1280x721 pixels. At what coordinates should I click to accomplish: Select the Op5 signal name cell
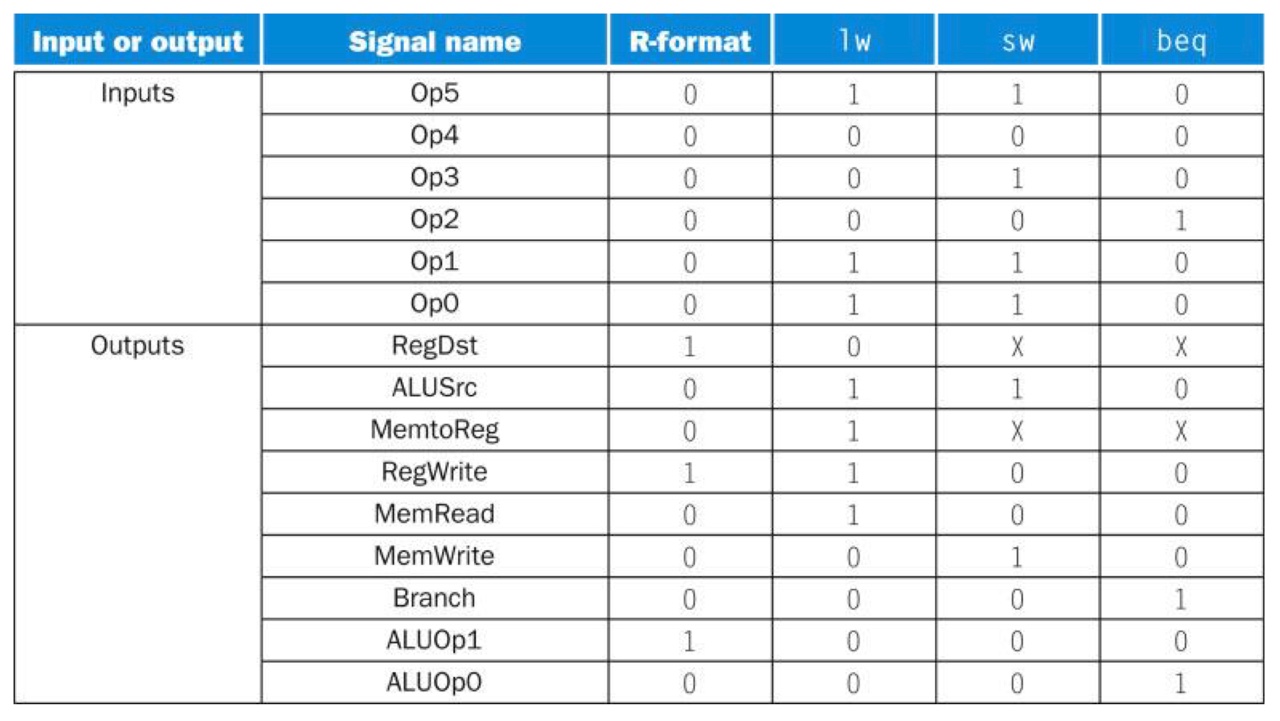click(434, 93)
